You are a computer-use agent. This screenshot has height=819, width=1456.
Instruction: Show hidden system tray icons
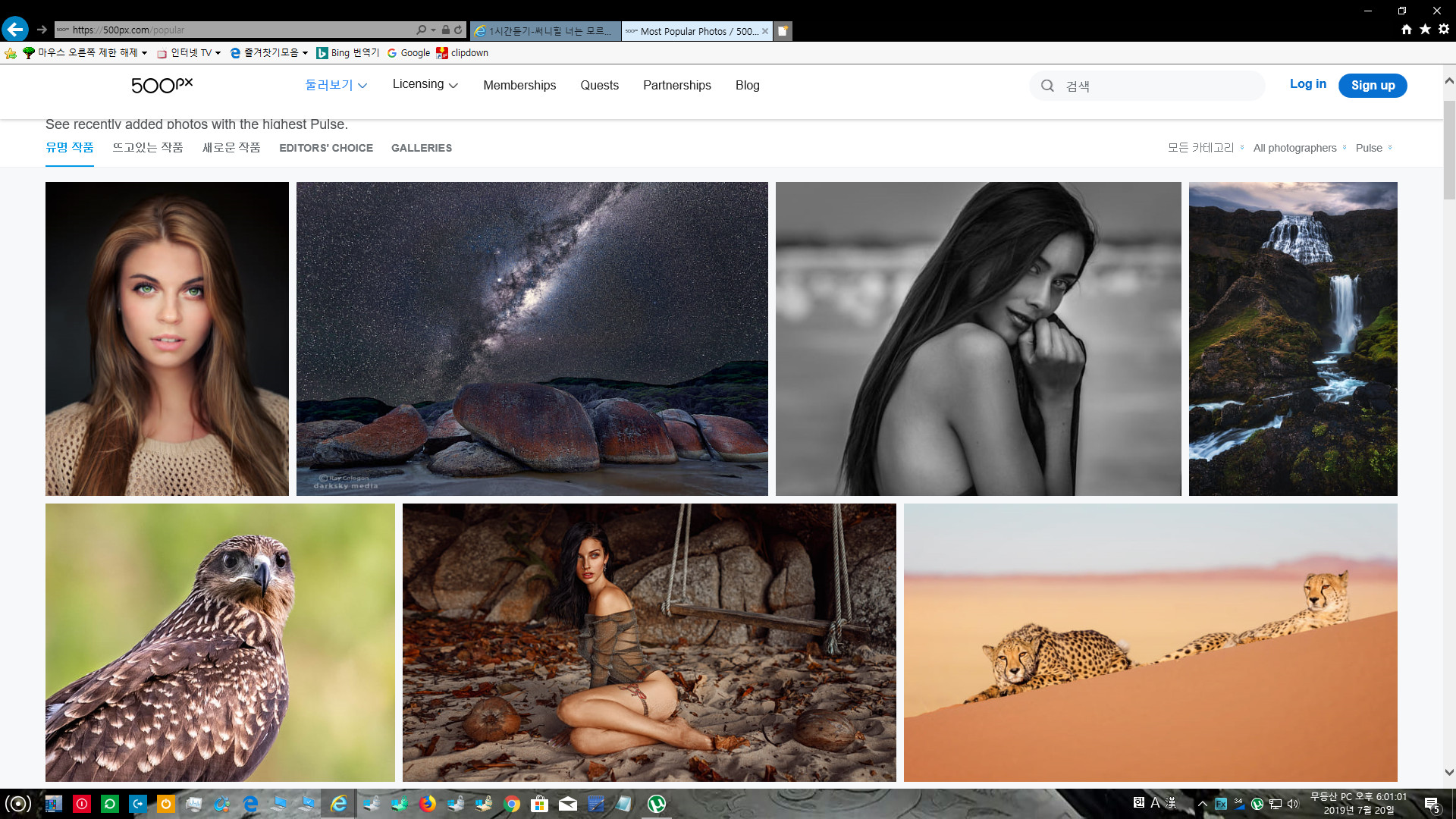tap(1202, 804)
